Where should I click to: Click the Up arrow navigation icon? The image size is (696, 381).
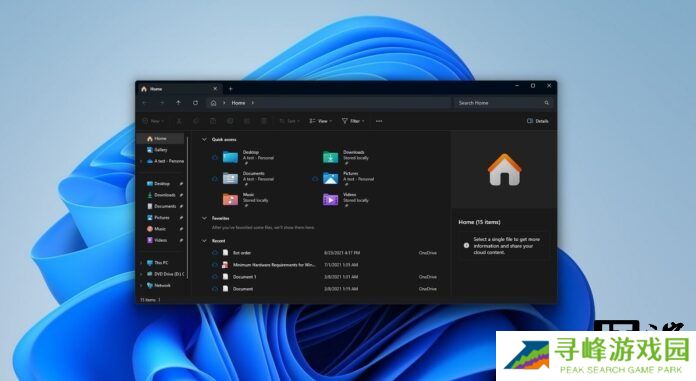point(178,103)
